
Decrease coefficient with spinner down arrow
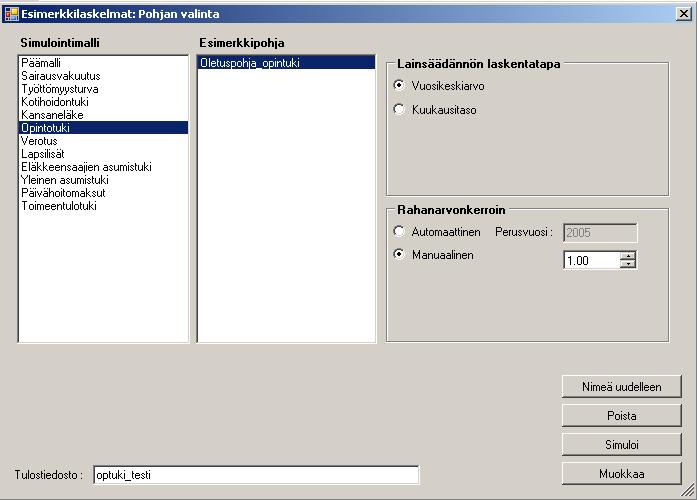(628, 264)
